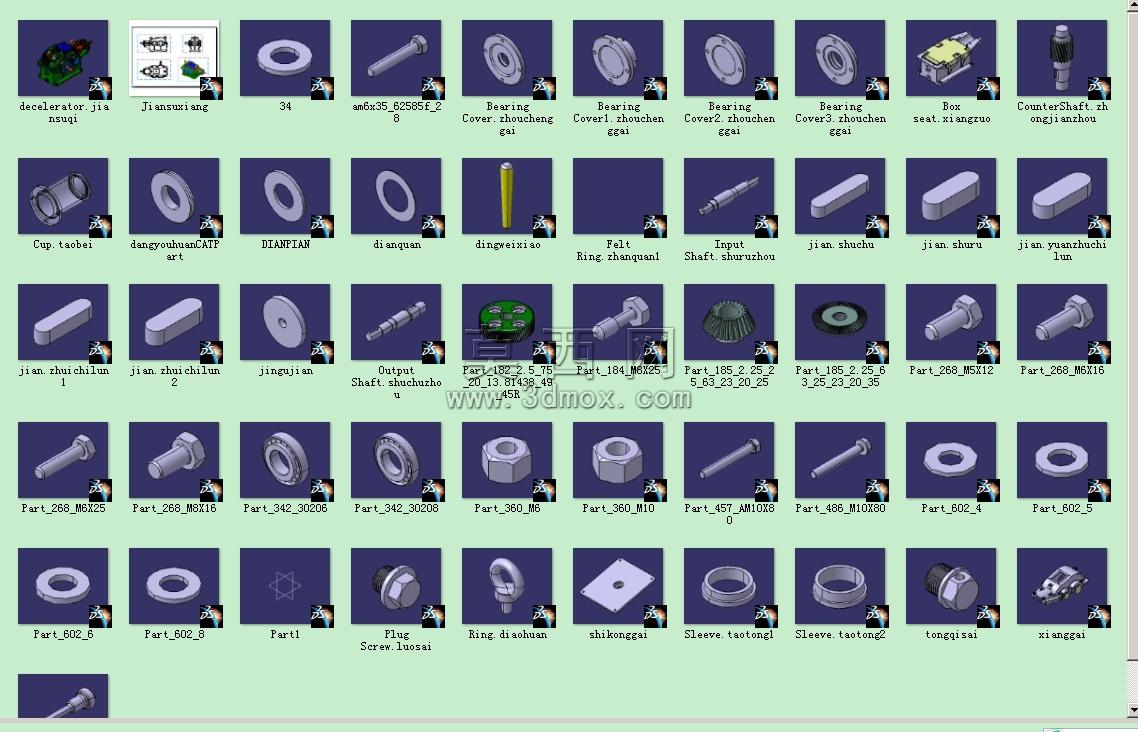Select the Sleeve.taotong2 file label
1138x732 pixels.
click(x=840, y=635)
